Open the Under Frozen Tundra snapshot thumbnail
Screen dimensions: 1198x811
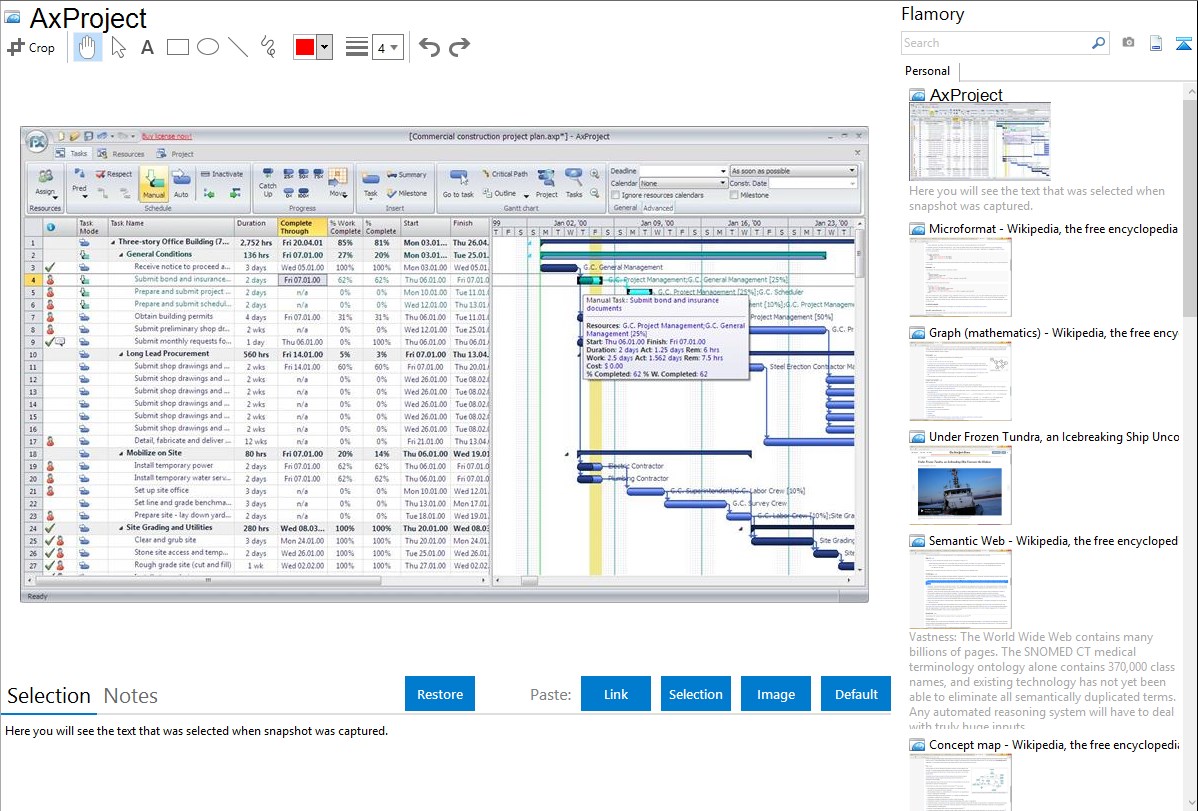click(960, 487)
